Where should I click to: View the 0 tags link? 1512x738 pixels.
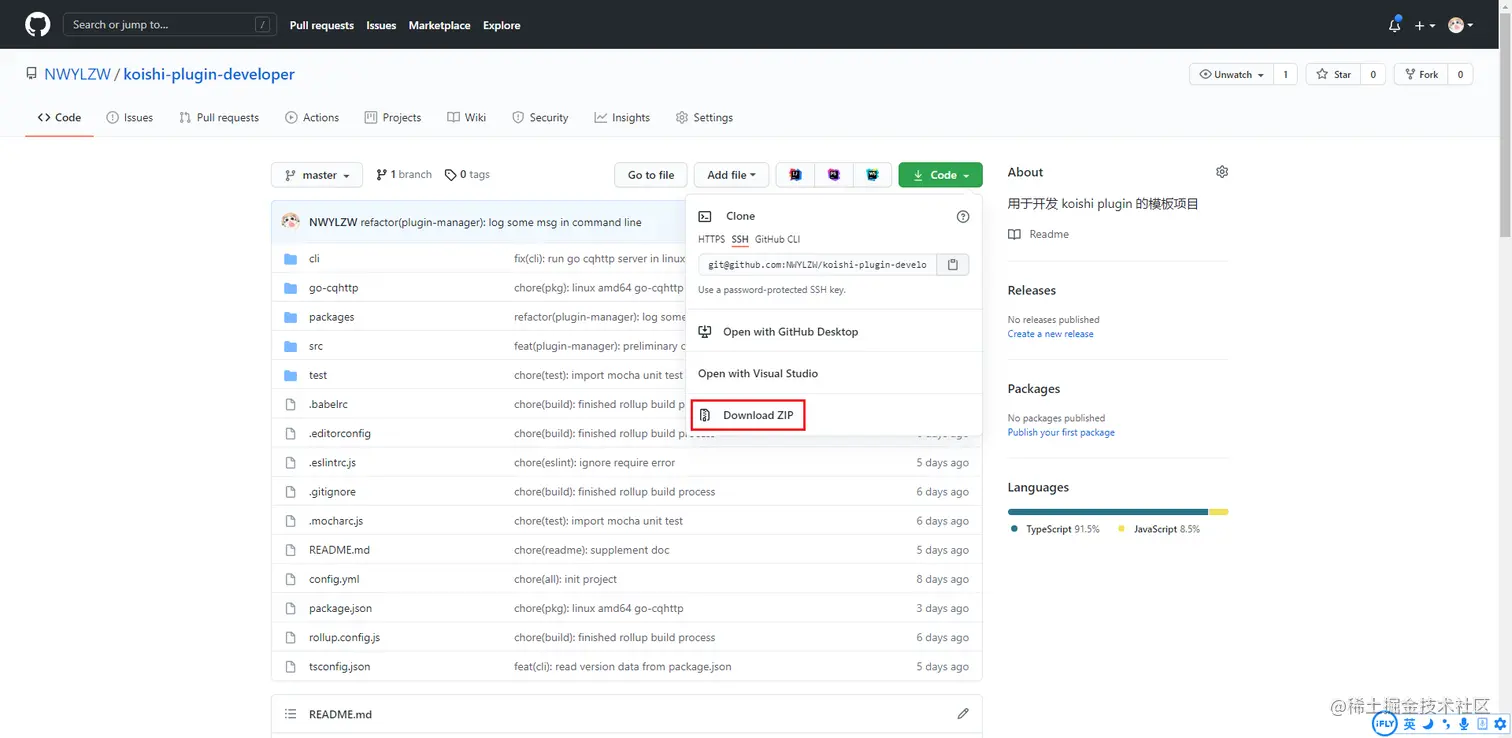[x=467, y=175]
